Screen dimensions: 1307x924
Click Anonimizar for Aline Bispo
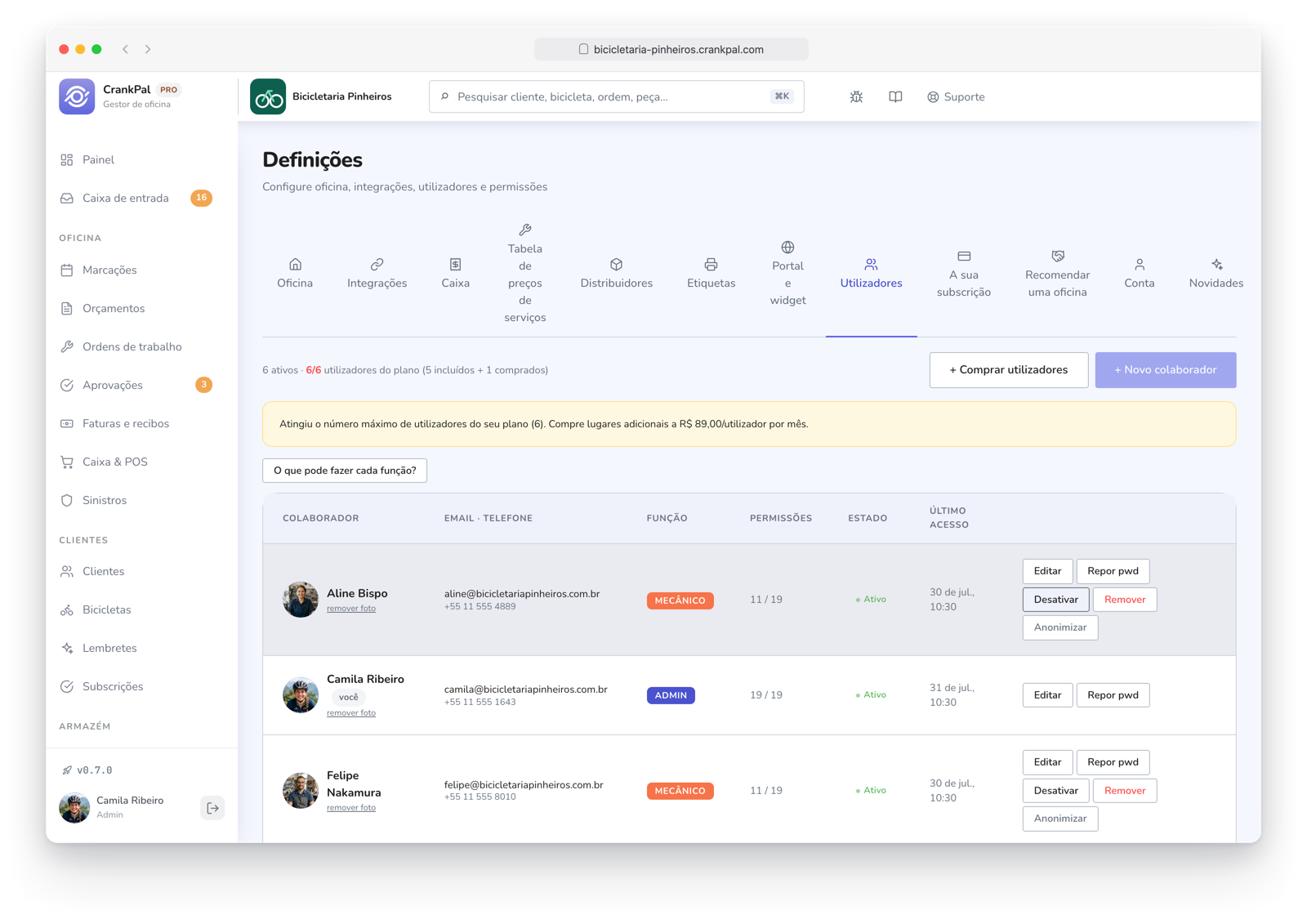click(1060, 627)
